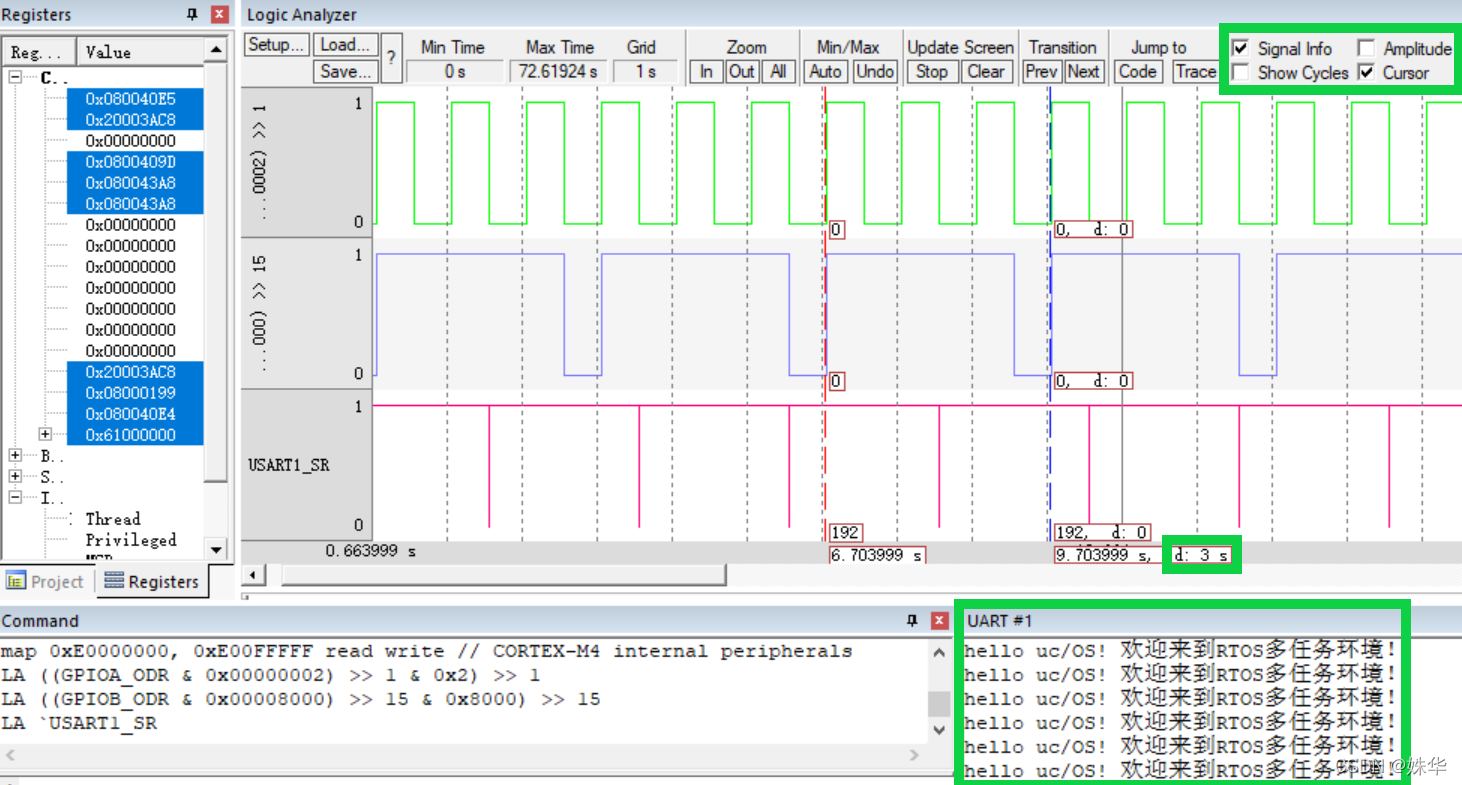This screenshot has height=785, width=1462.
Task: Click the Command window horizontal scroll-right arrow
Action: 913,754
